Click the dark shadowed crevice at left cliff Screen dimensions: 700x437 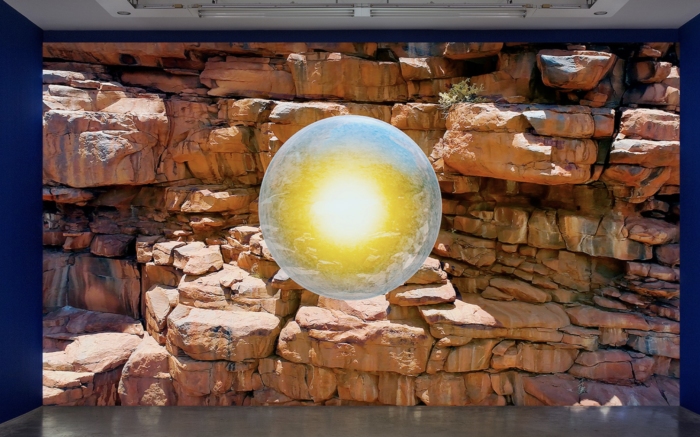point(90,280)
